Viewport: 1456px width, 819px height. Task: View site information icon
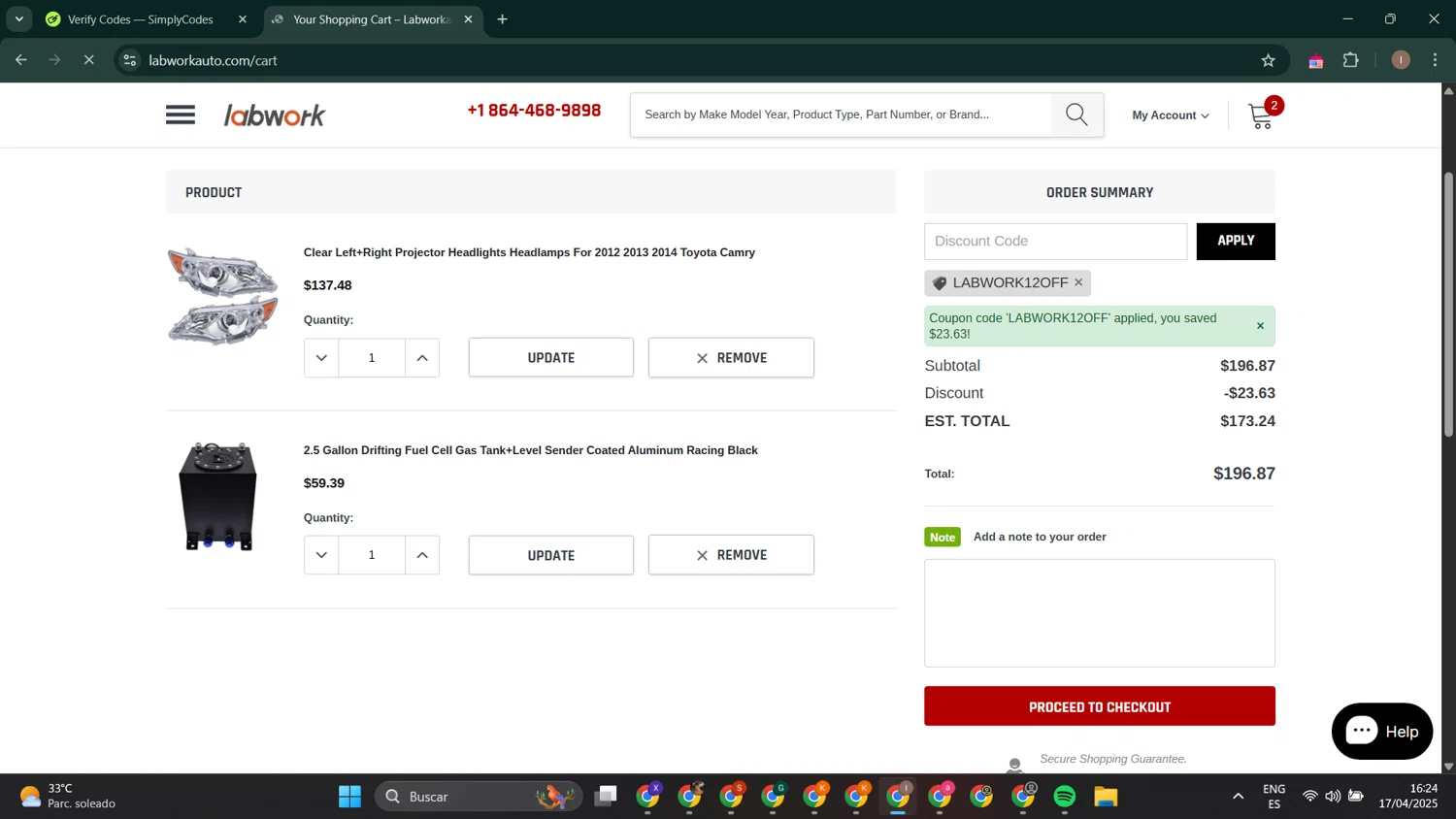(x=130, y=60)
